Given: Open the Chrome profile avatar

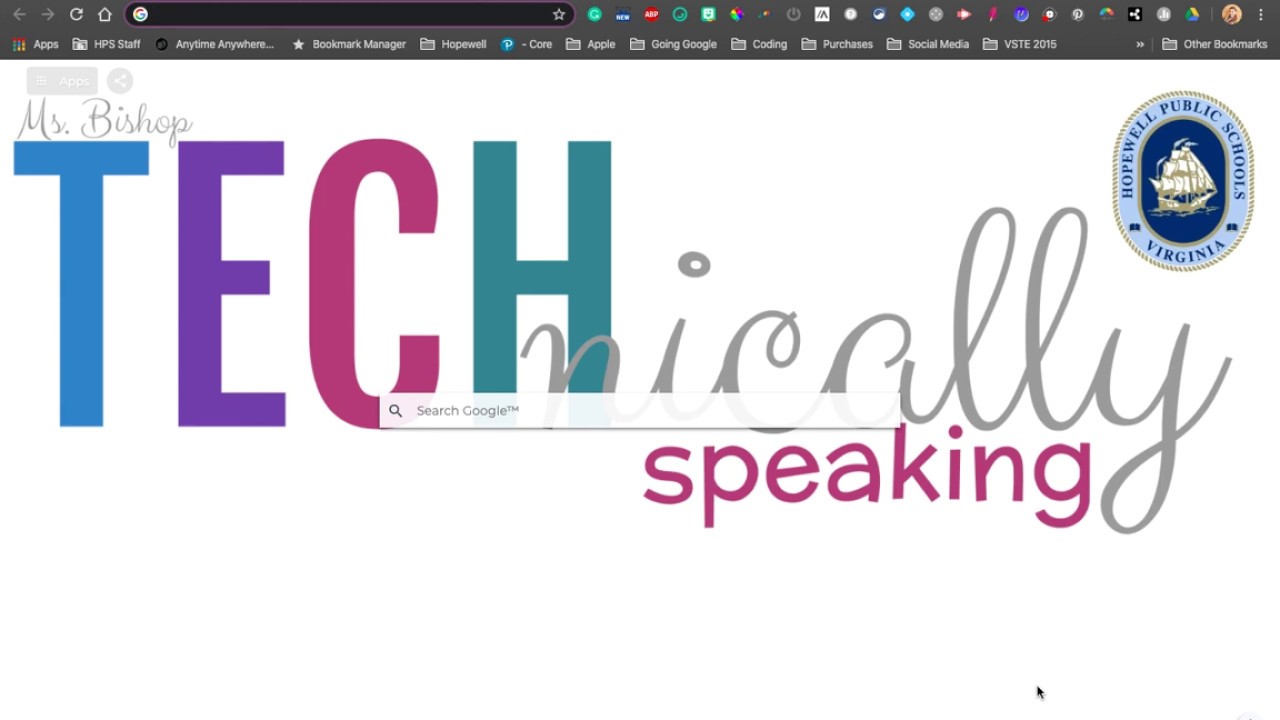Looking at the screenshot, I should pos(1232,14).
